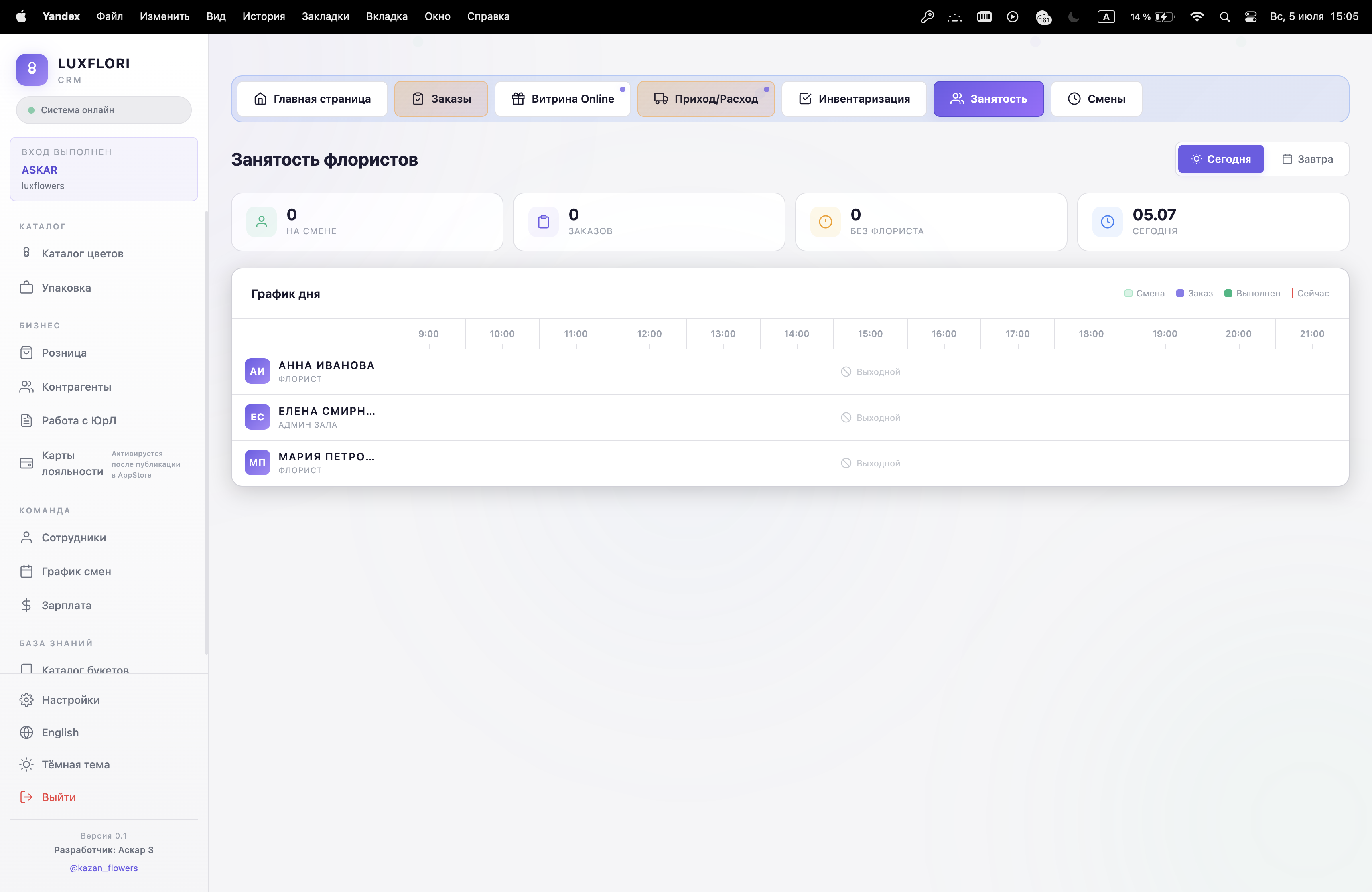Click the green person icon on На смене card
The height and width of the screenshot is (892, 1372).
tap(261, 221)
